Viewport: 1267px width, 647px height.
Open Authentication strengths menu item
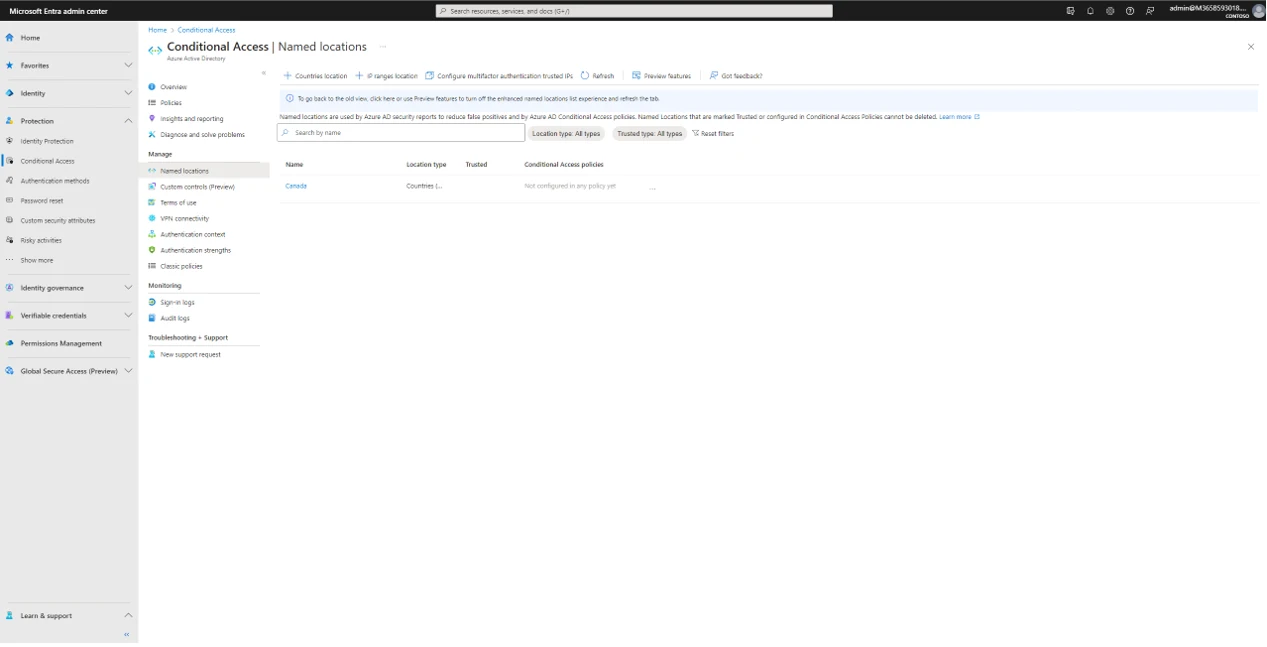(195, 250)
